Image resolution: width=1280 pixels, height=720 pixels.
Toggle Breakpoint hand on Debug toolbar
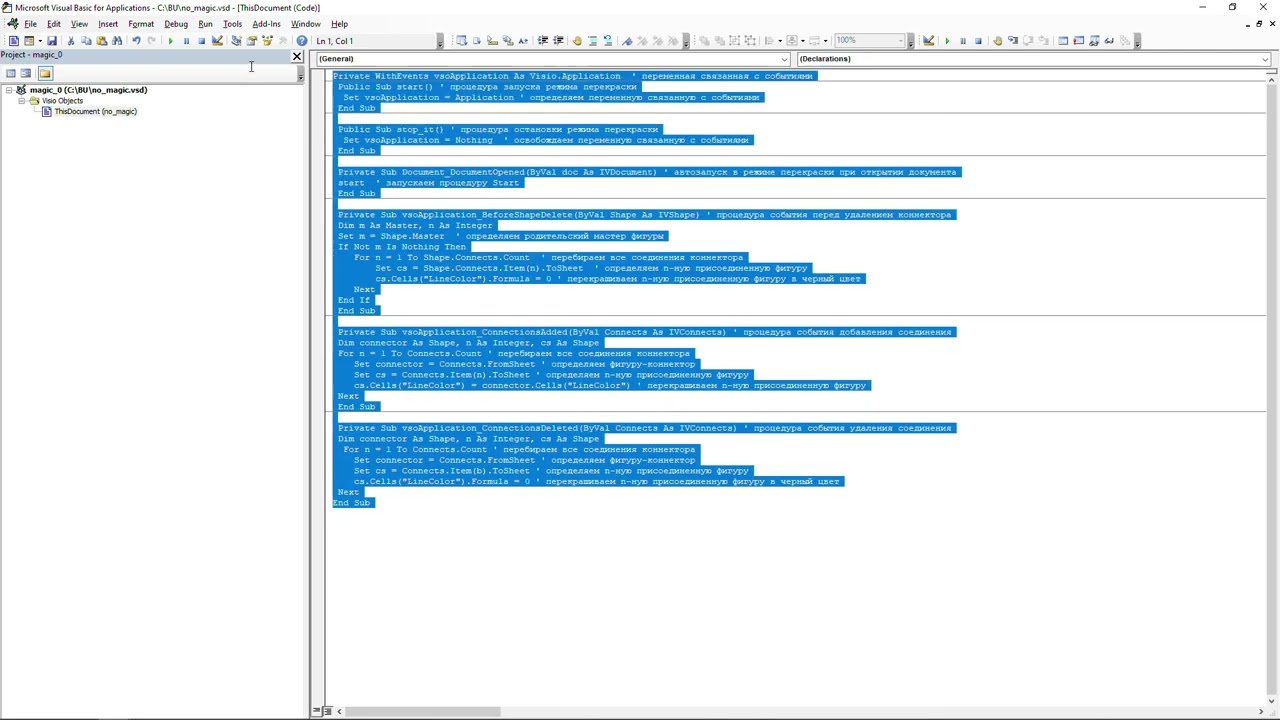(997, 41)
